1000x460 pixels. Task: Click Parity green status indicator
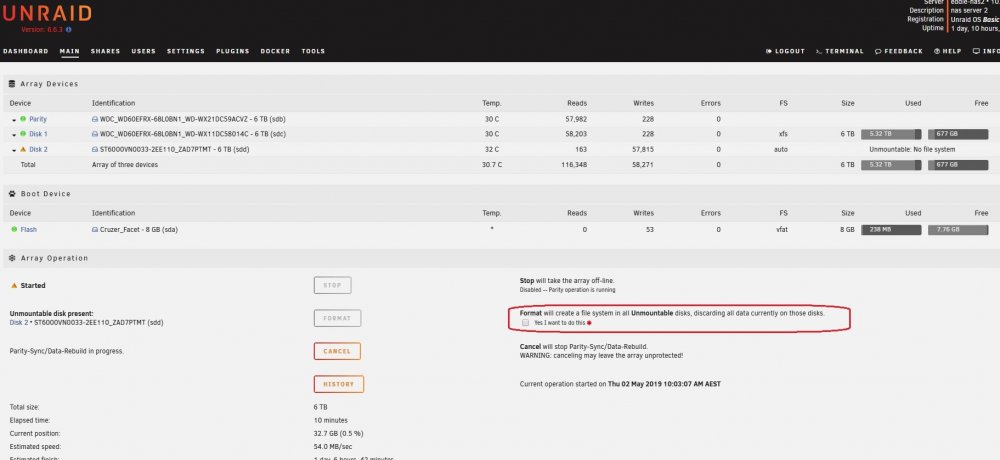[x=23, y=119]
